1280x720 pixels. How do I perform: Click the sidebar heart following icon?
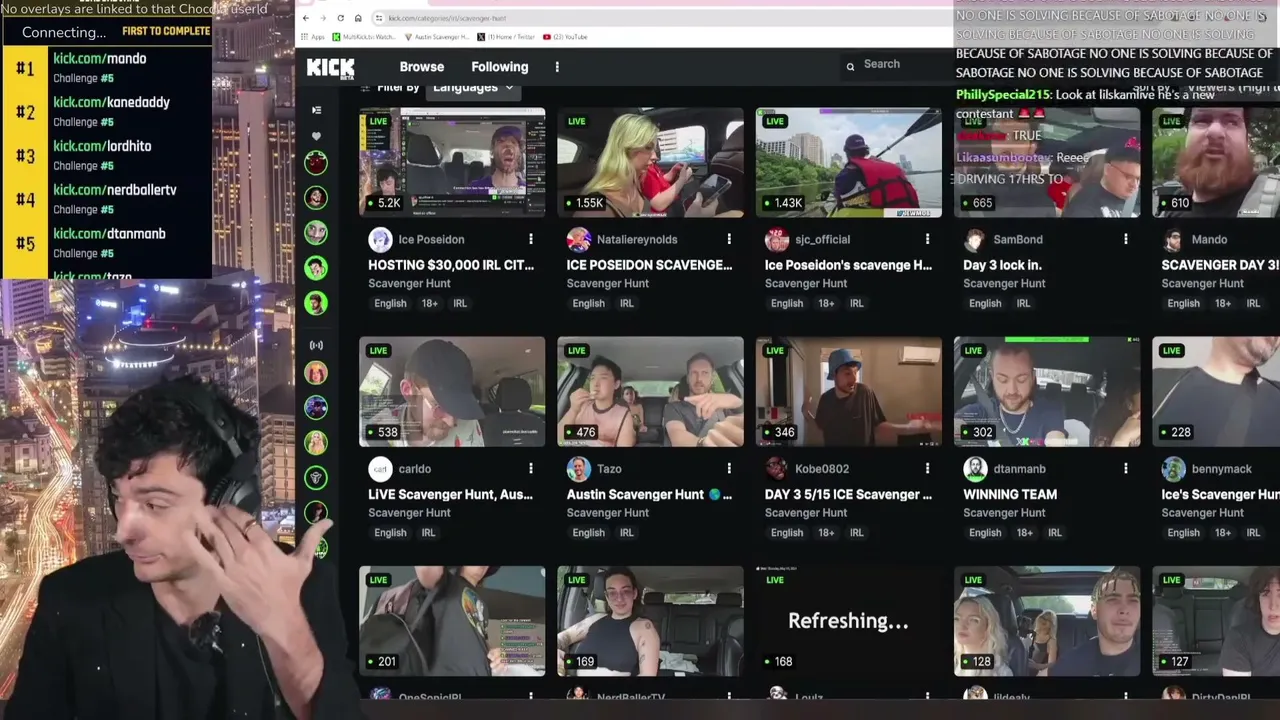tap(316, 136)
